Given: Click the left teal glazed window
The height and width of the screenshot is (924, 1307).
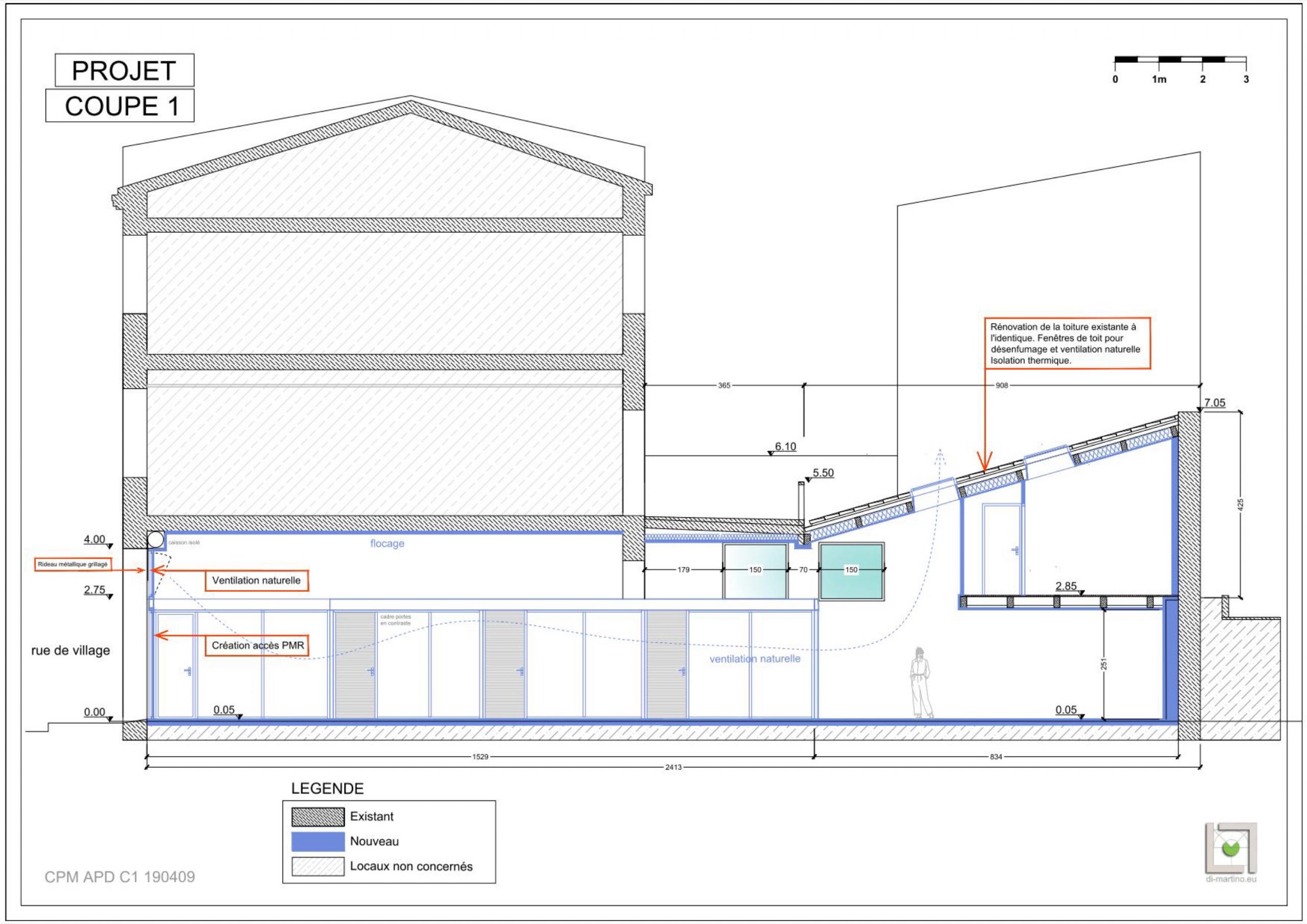Looking at the screenshot, I should tap(755, 571).
